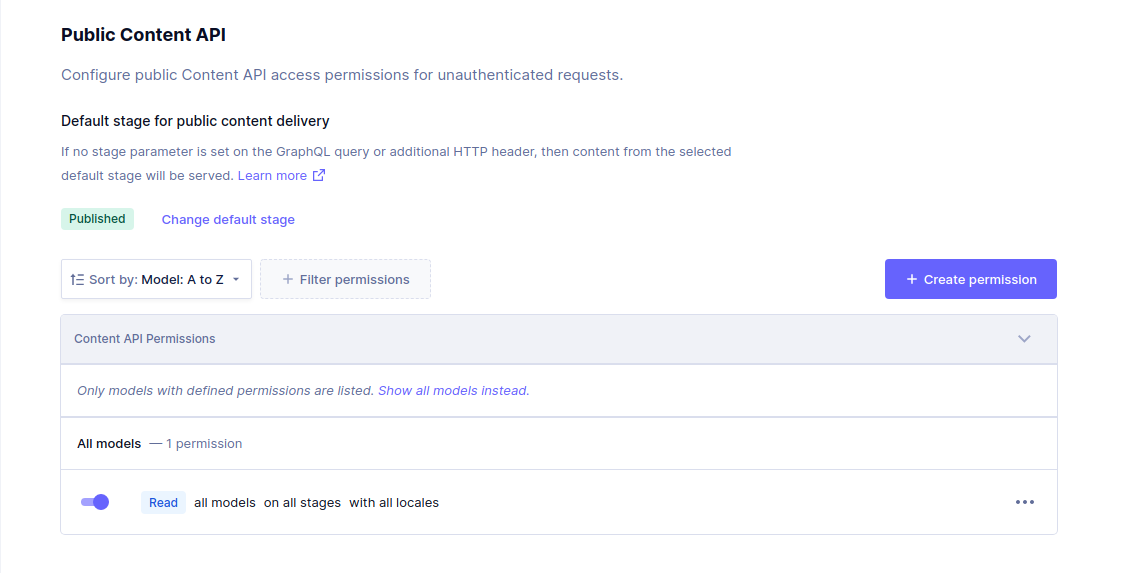1131x573 pixels.
Task: Open the Sort by Model A to Z dropdown
Action: [156, 280]
